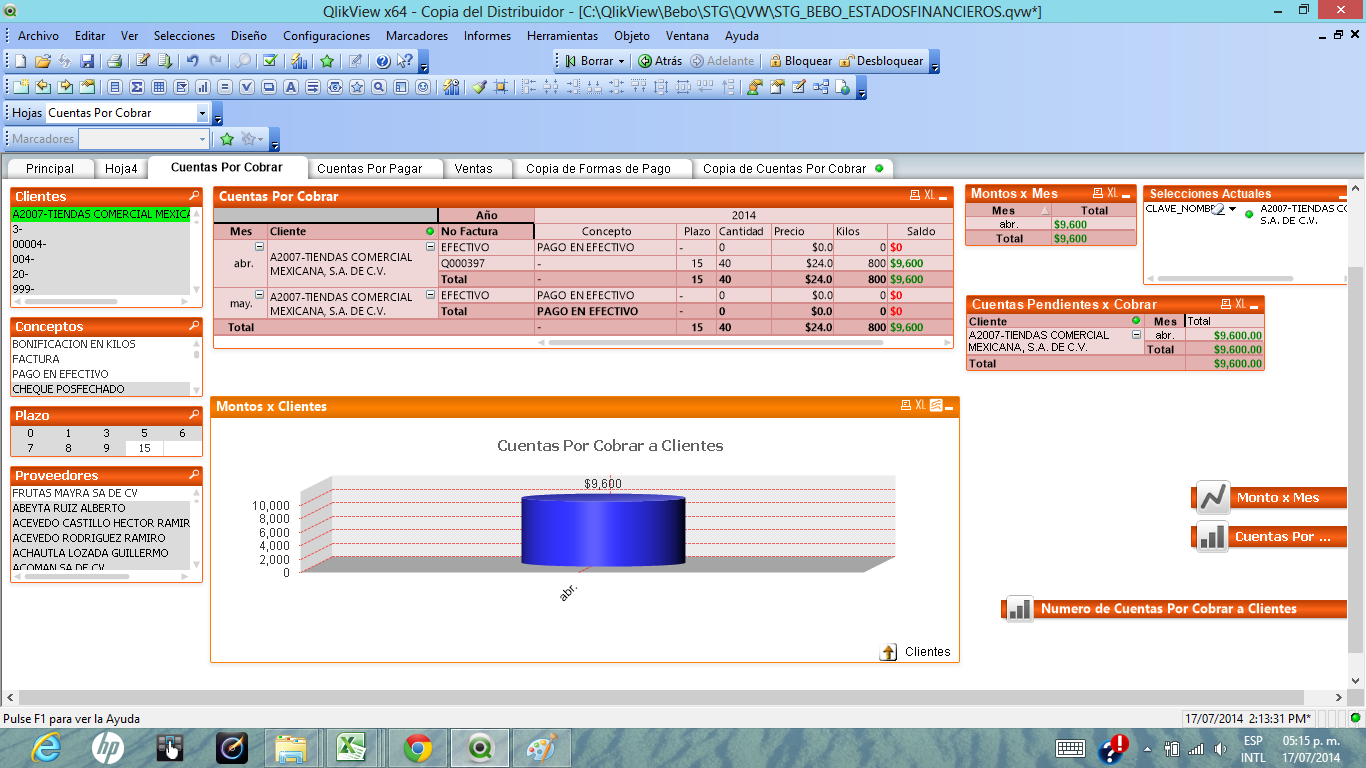Click the format painter brush icon
Screen dimensions: 1366x768
[x=479, y=87]
